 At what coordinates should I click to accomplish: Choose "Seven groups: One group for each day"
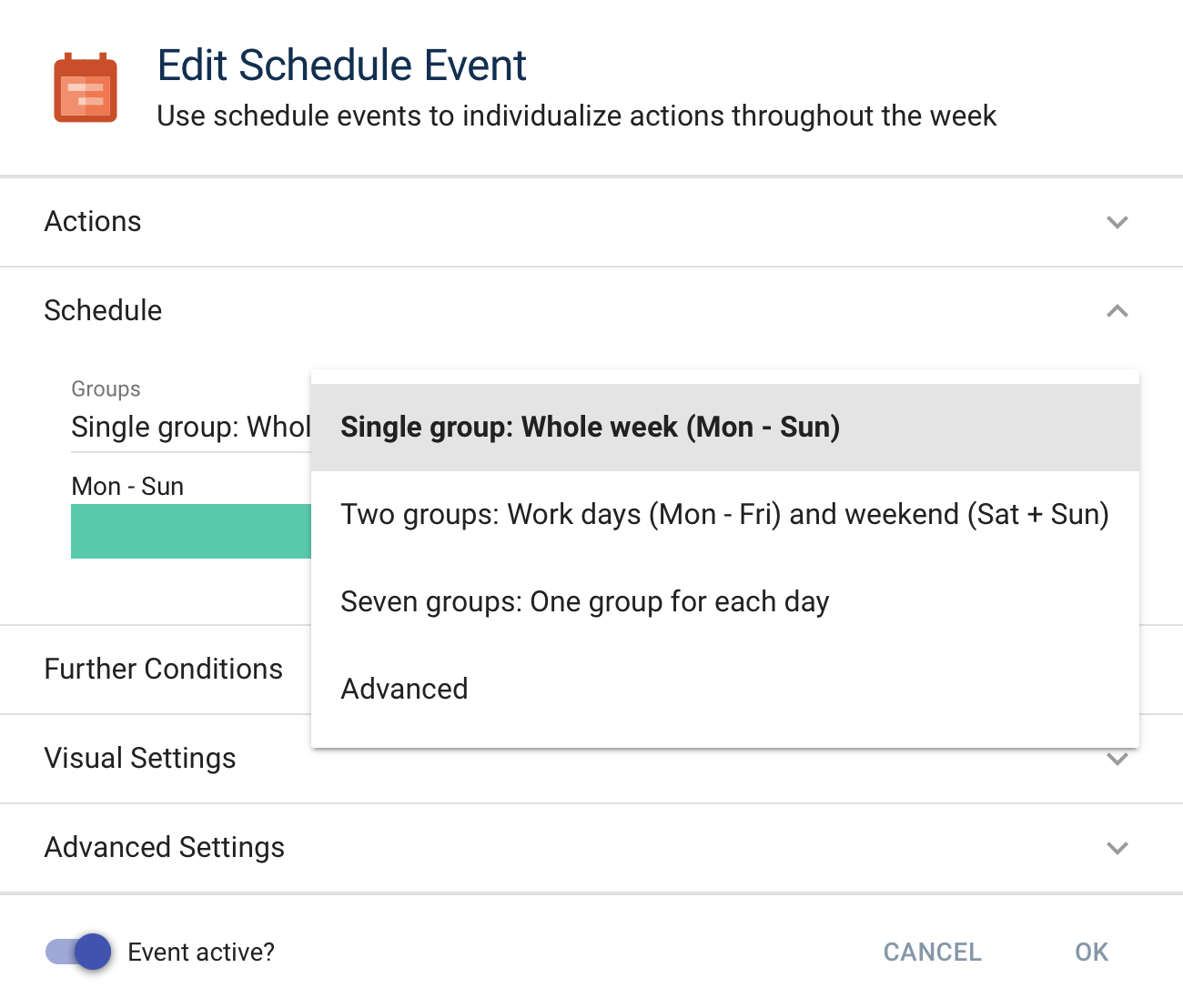point(584,601)
